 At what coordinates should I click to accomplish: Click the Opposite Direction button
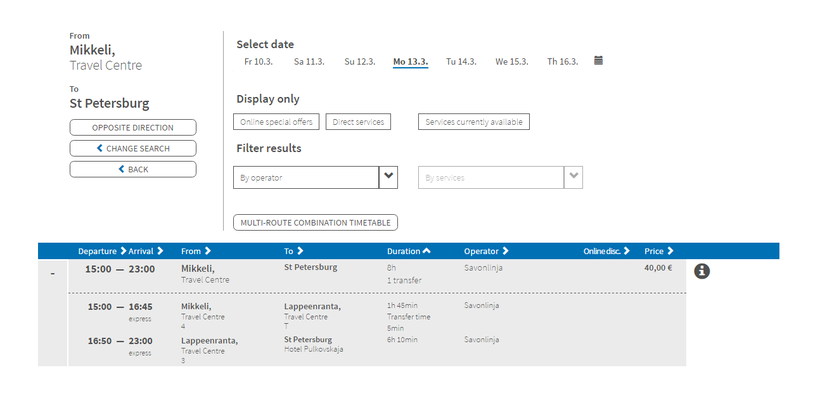click(x=133, y=128)
